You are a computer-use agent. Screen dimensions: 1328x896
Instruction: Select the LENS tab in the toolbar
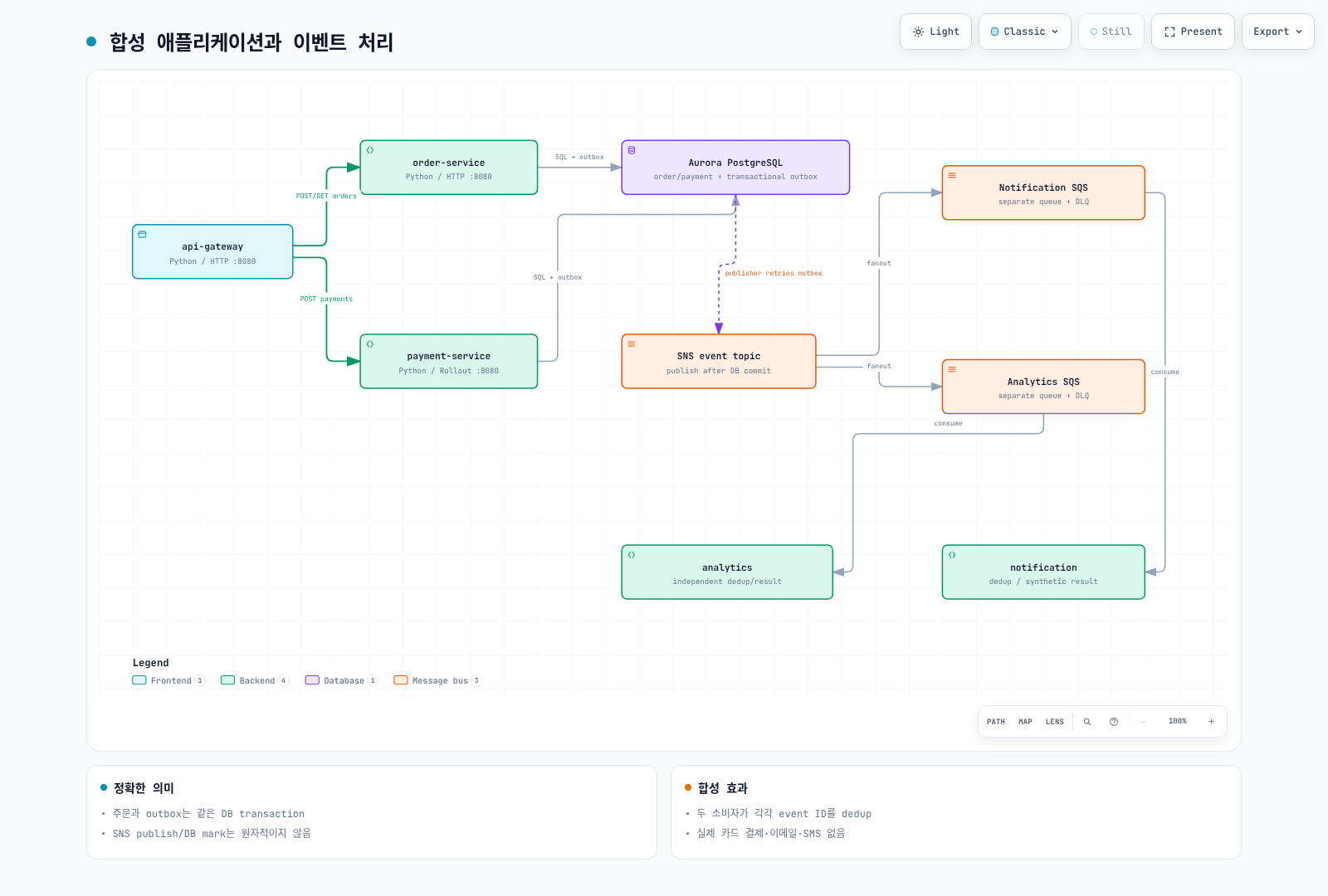coord(1055,722)
